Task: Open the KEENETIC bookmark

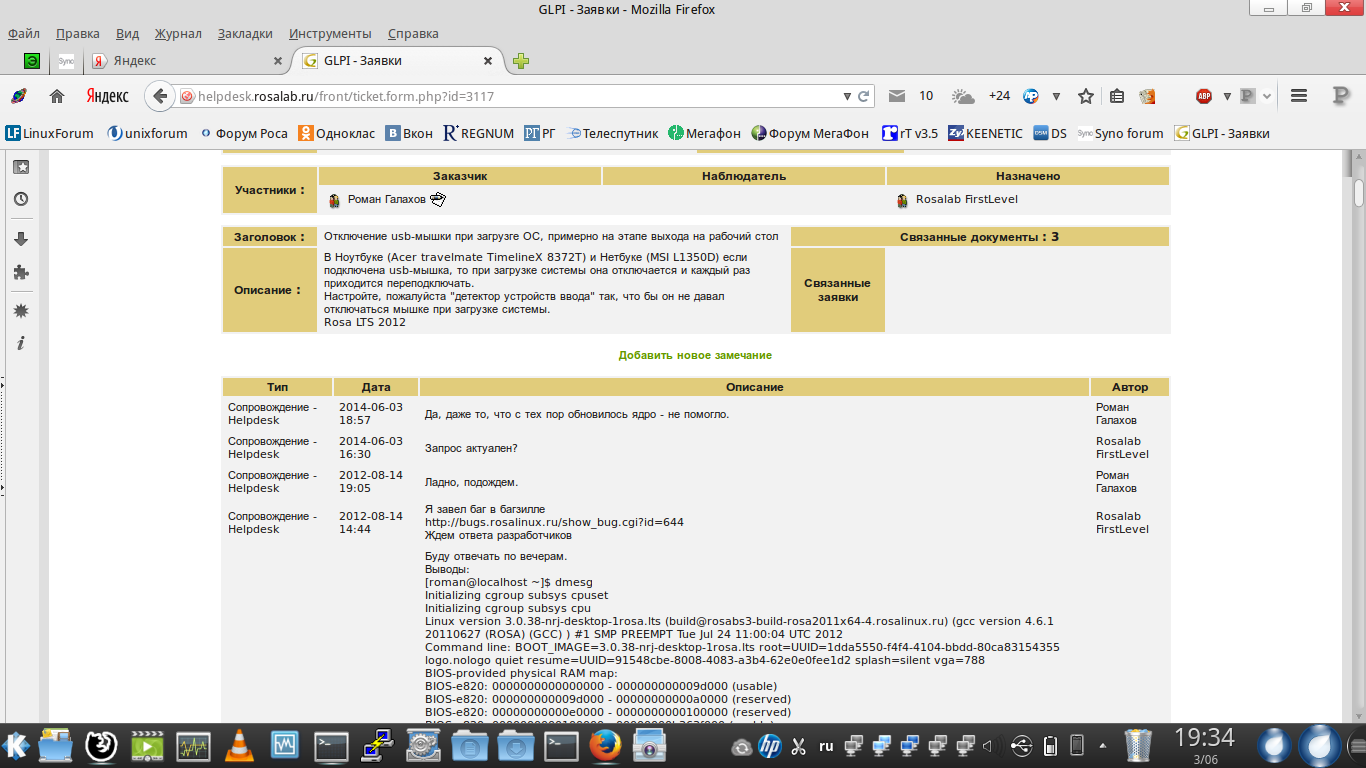Action: (985, 133)
